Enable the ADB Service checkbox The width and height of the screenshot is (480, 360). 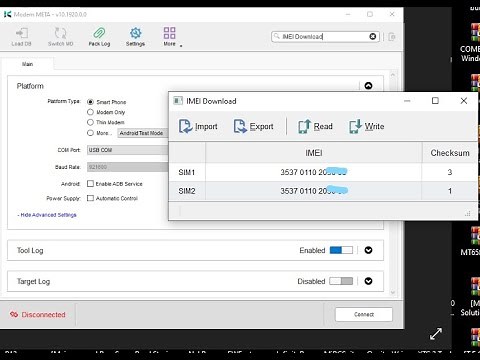[x=90, y=184]
